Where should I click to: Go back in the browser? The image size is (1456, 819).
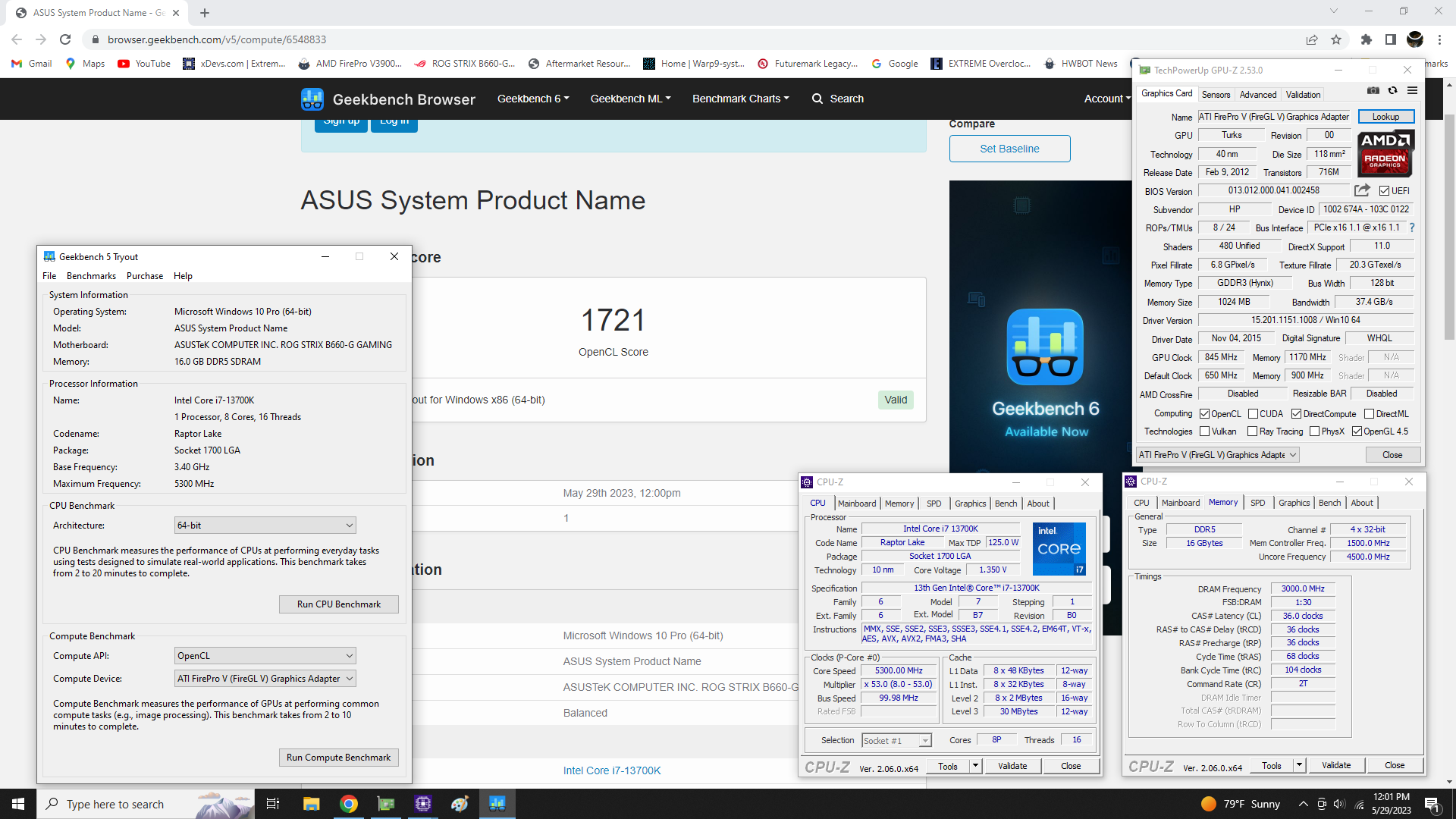17,39
